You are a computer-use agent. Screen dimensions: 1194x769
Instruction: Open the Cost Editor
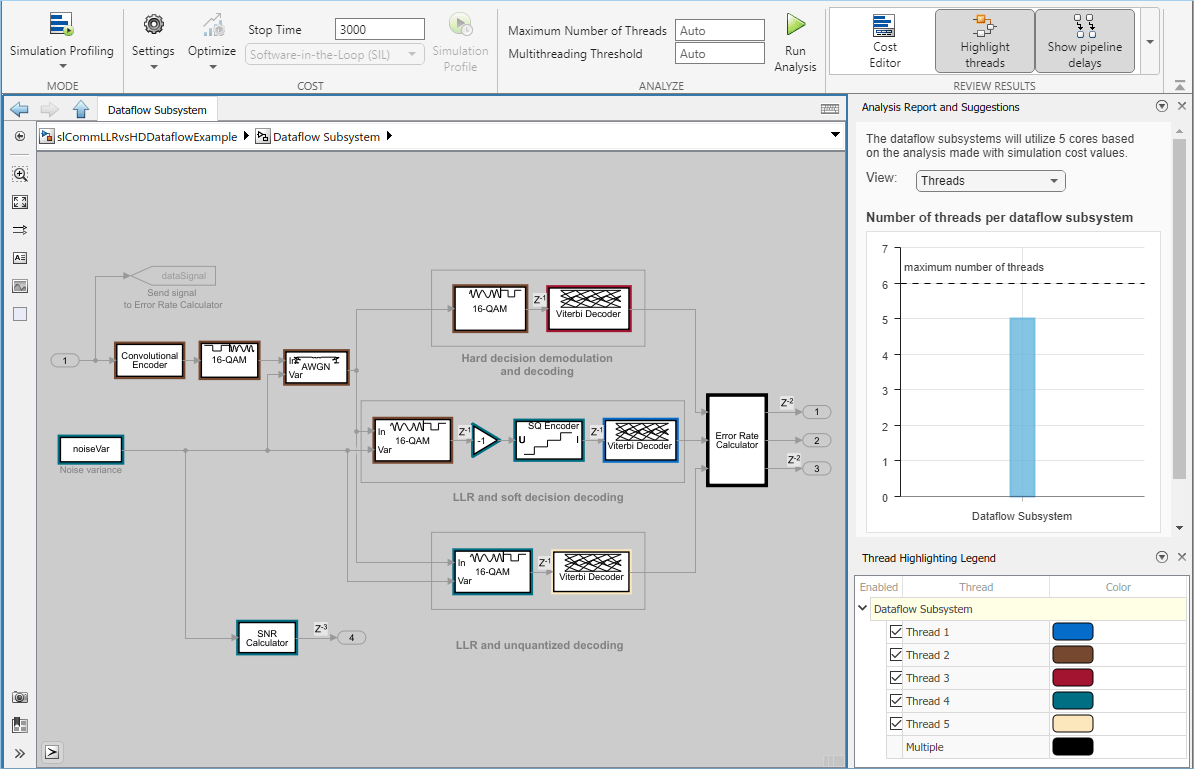884,41
